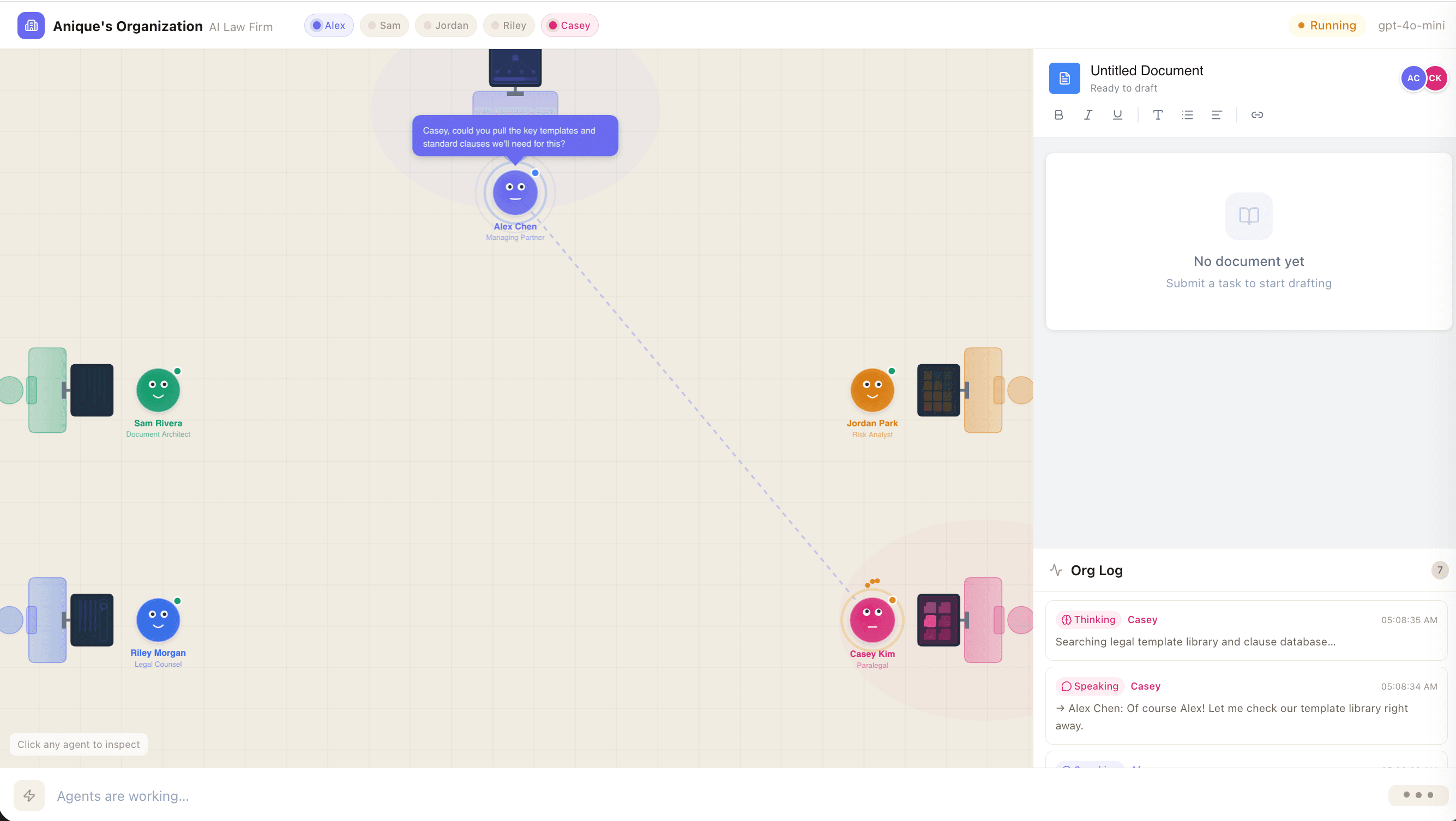This screenshot has width=1456, height=821.
Task: Open the three-dot menu near the input bar
Action: (1418, 795)
